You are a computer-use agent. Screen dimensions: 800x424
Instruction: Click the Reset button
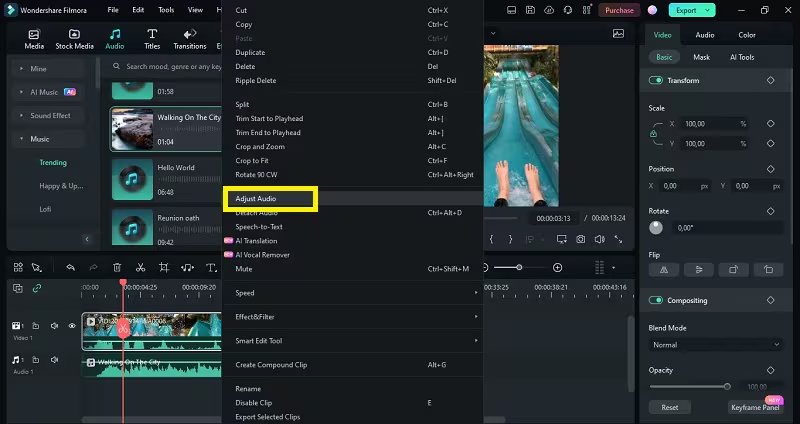coord(669,407)
